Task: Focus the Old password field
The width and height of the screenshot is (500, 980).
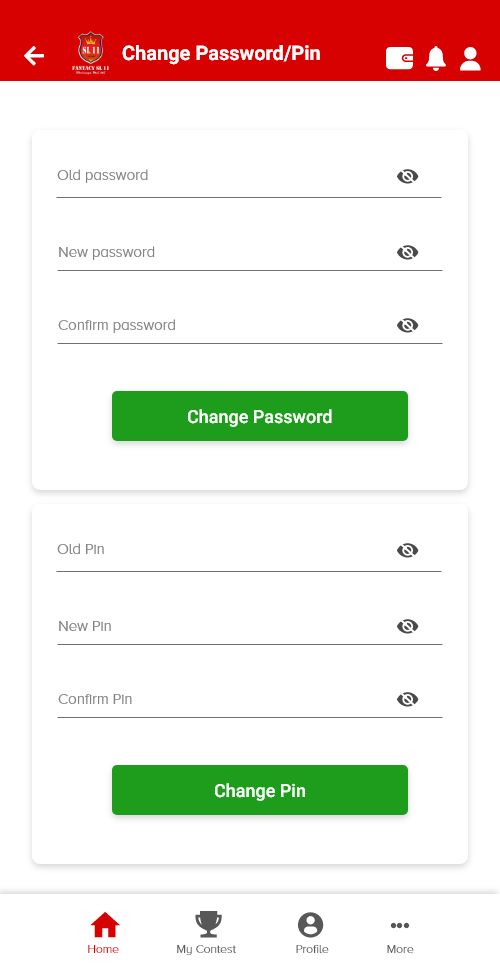Action: 249,176
